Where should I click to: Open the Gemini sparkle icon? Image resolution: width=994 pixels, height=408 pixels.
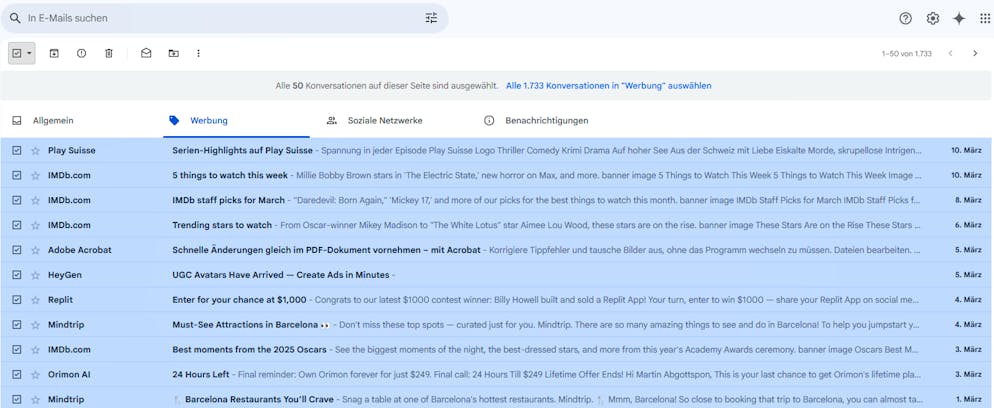point(959,18)
